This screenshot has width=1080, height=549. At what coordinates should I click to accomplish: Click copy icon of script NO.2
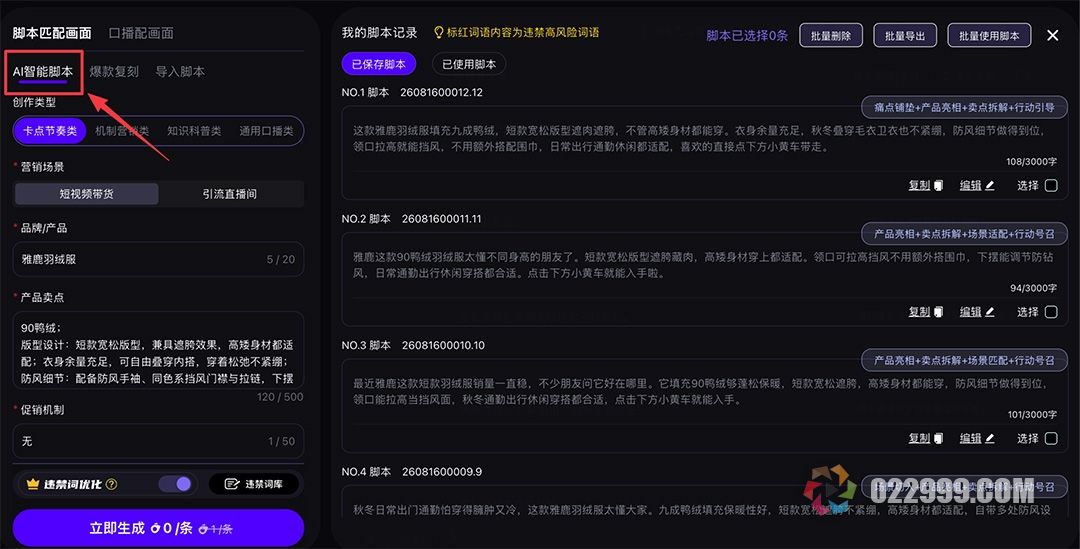pyautogui.click(x=938, y=312)
